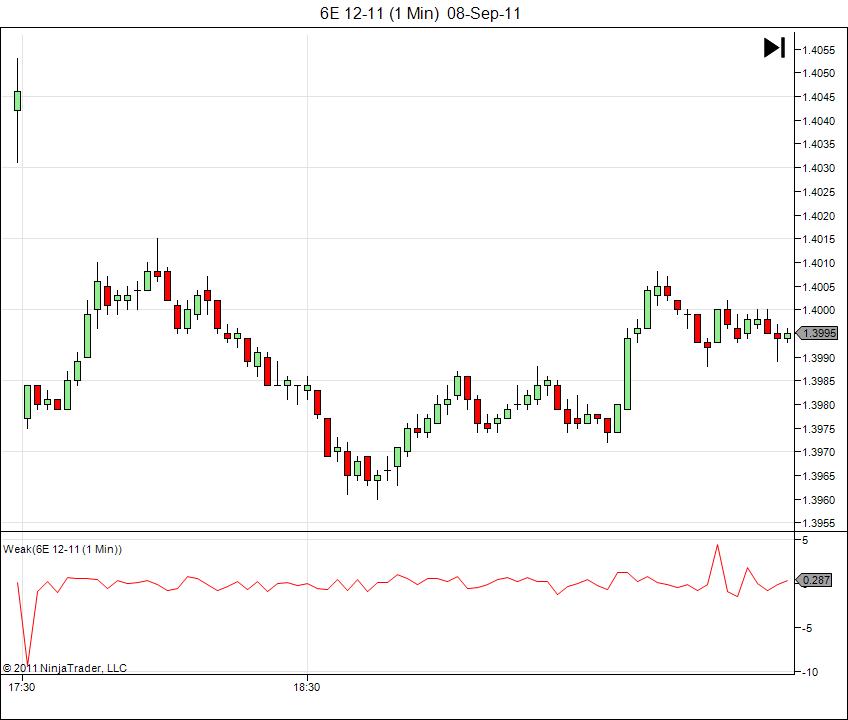The image size is (848, 720).
Task: Click the 1.4015 price axis label
Action: point(818,239)
